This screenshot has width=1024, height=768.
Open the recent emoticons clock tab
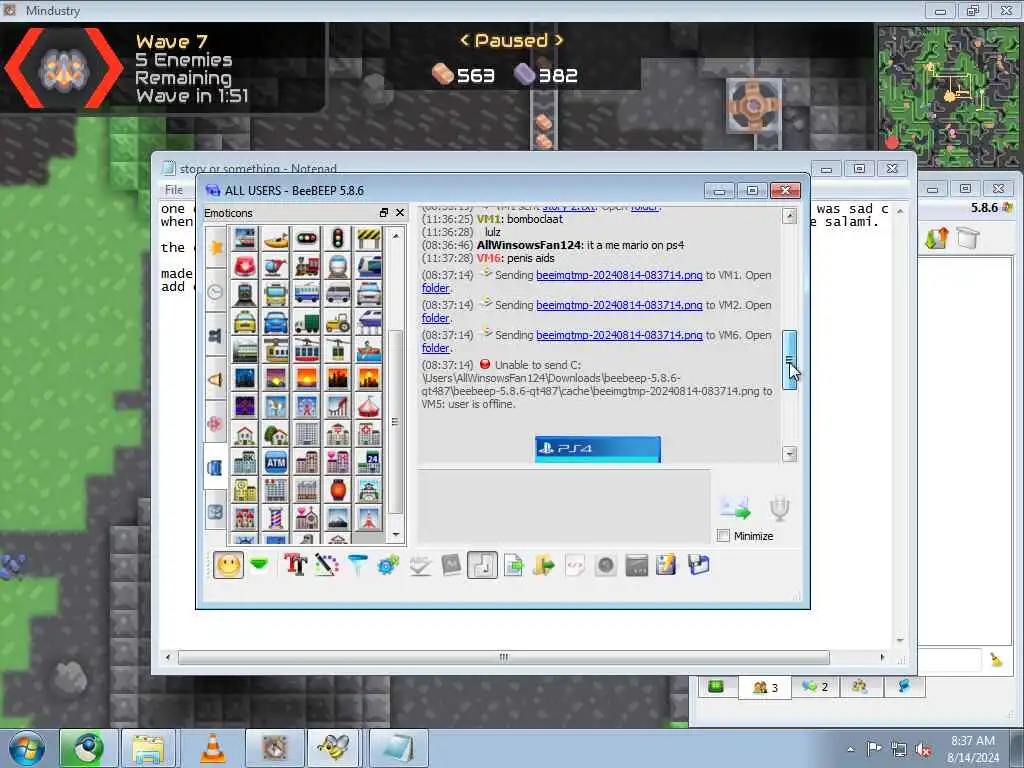point(216,292)
